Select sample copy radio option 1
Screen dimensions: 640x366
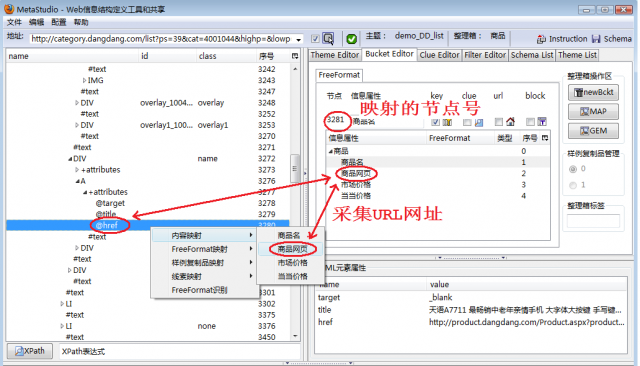[x=573, y=185]
